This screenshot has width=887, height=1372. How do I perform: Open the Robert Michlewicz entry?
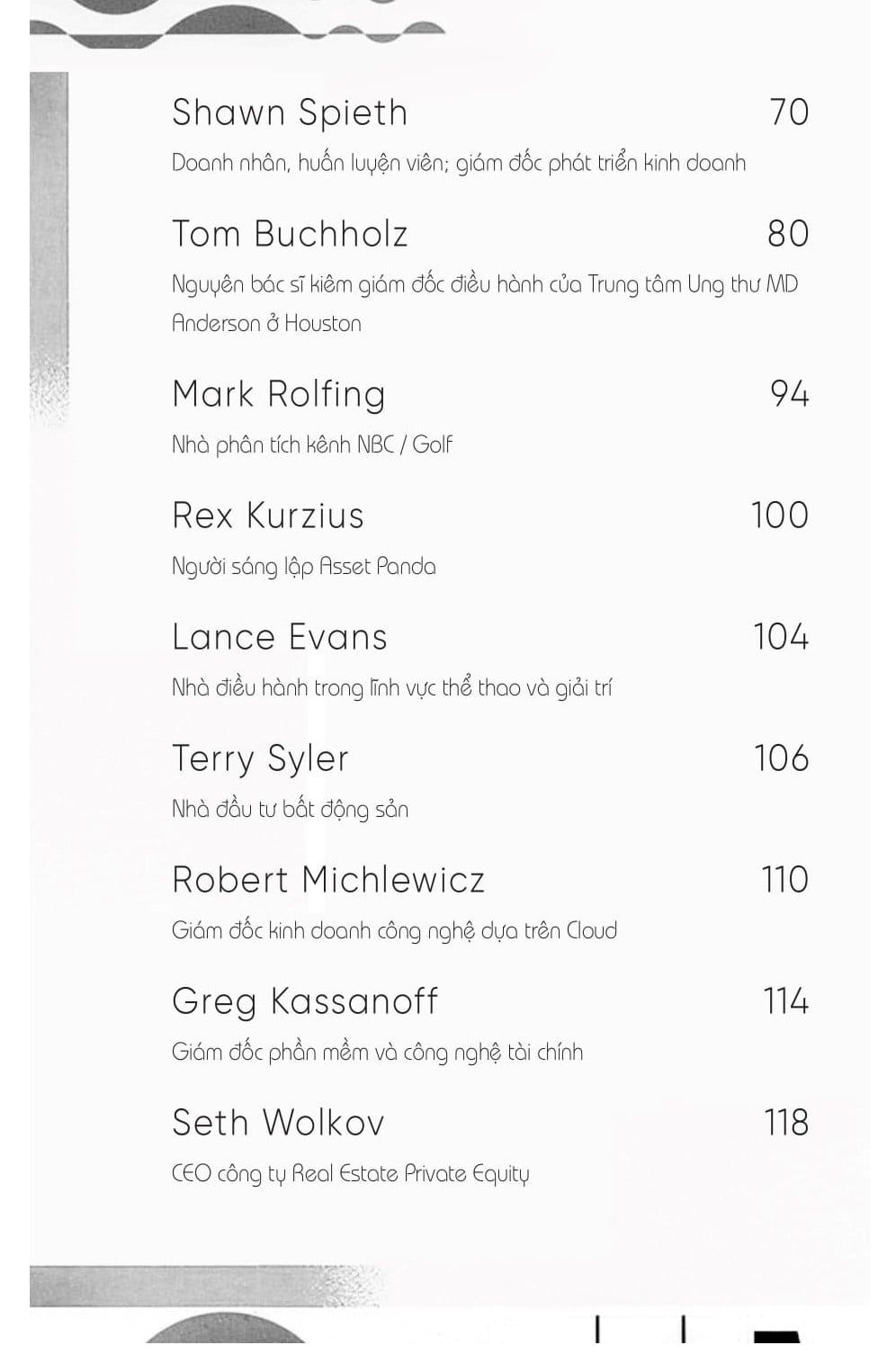(327, 880)
